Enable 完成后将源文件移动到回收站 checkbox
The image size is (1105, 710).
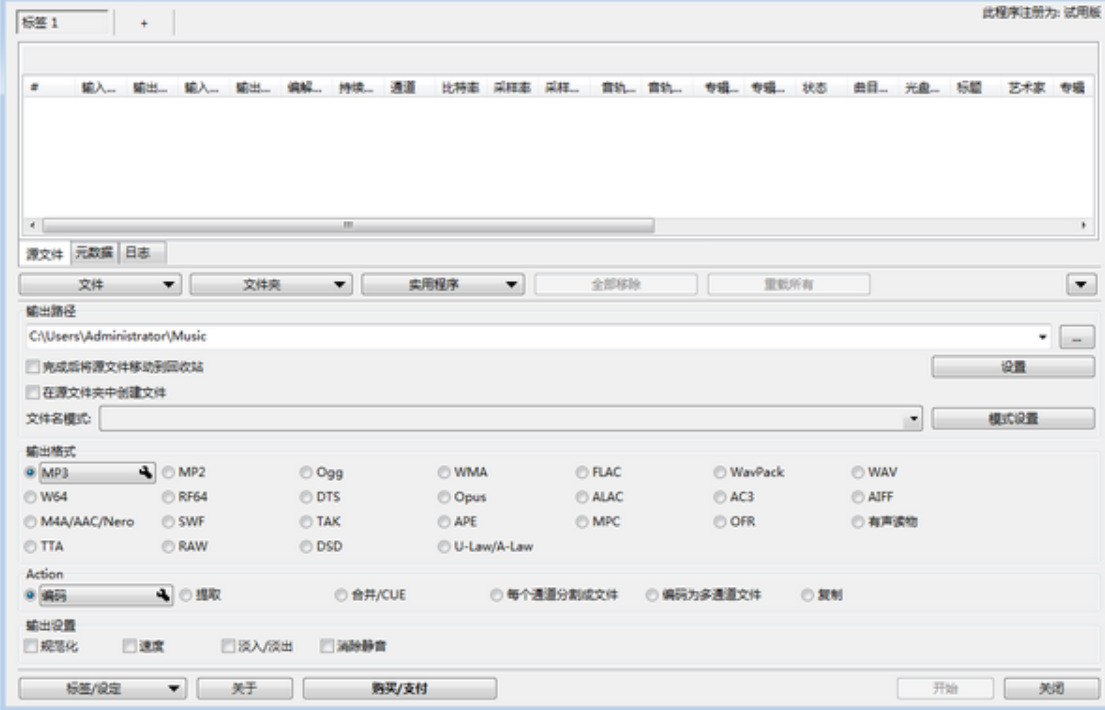[32, 367]
